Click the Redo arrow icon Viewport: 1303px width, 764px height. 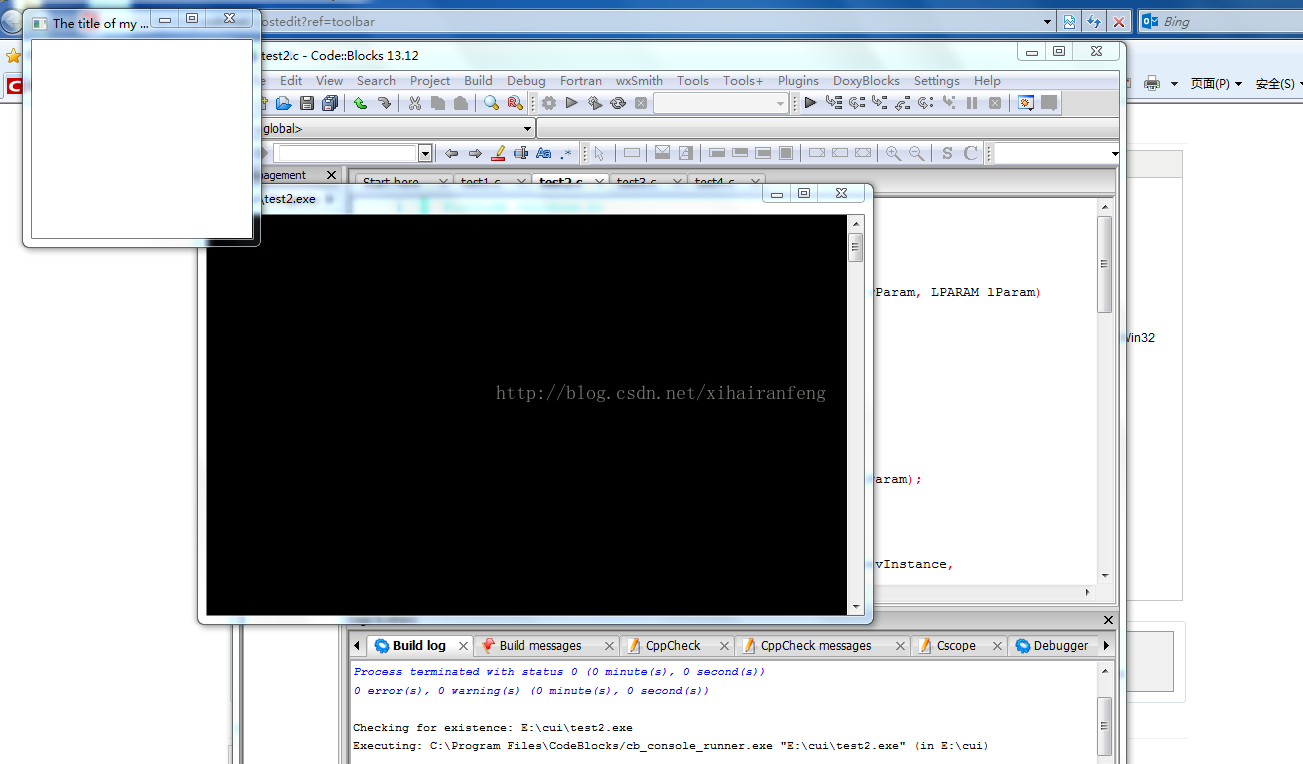[x=383, y=103]
